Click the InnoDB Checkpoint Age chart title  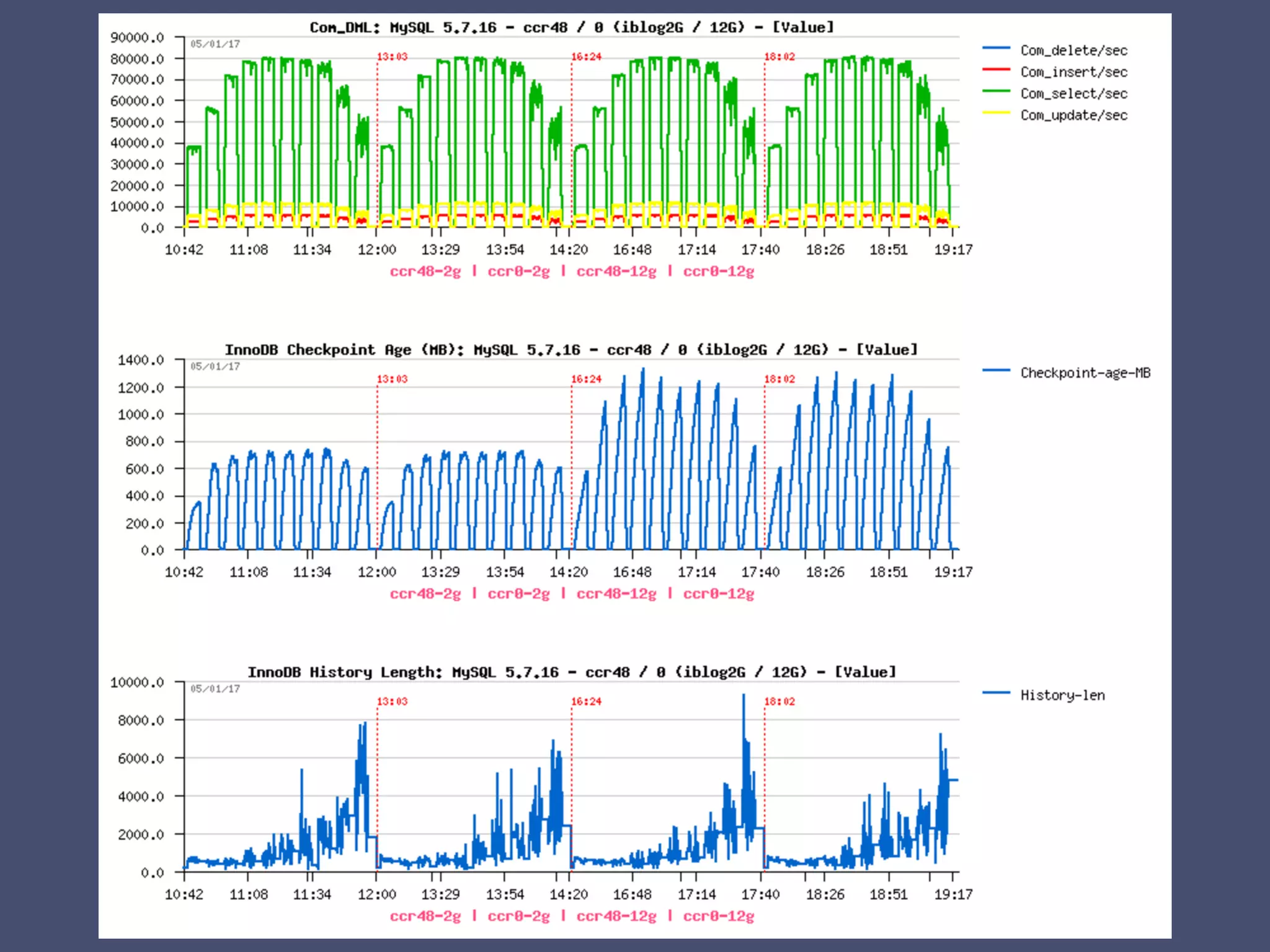(x=571, y=350)
